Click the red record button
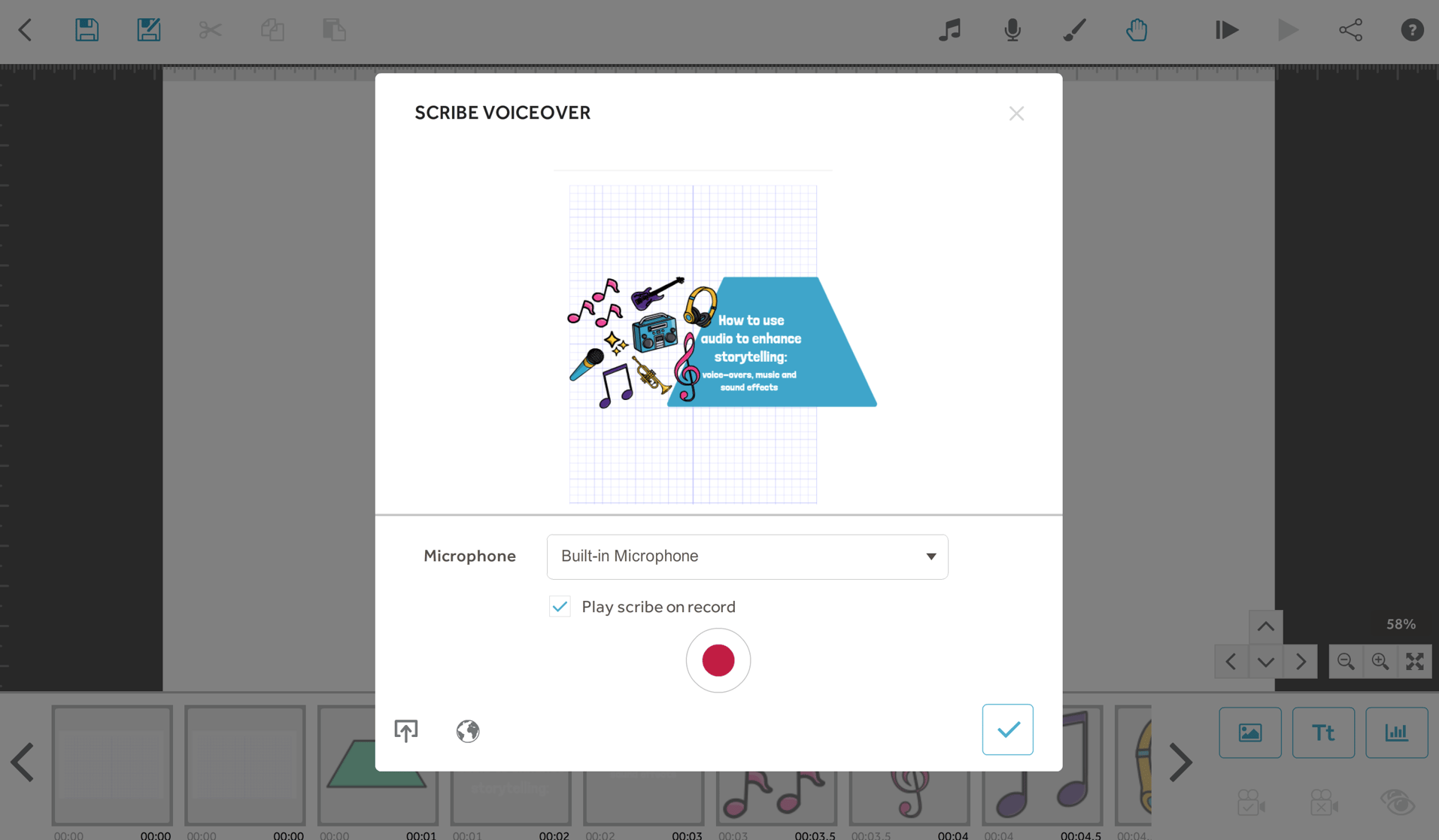The width and height of the screenshot is (1439, 840). (718, 660)
